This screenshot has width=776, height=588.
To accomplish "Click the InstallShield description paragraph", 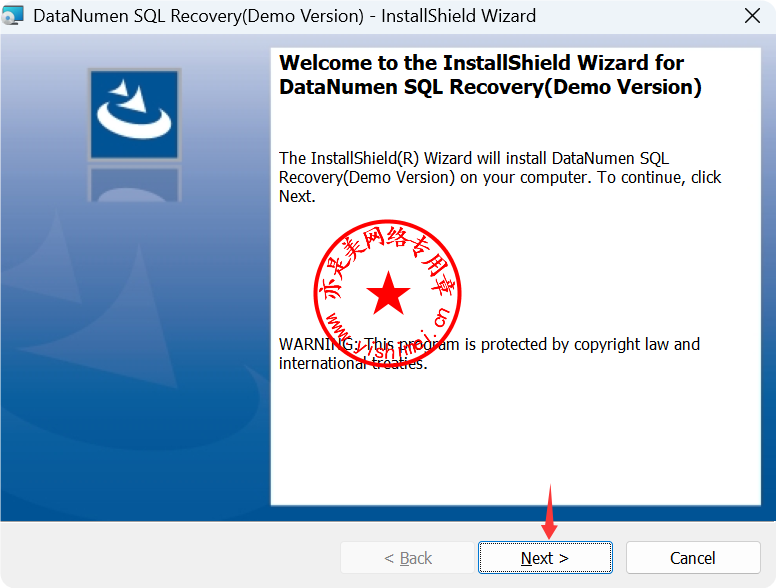I will [500, 177].
